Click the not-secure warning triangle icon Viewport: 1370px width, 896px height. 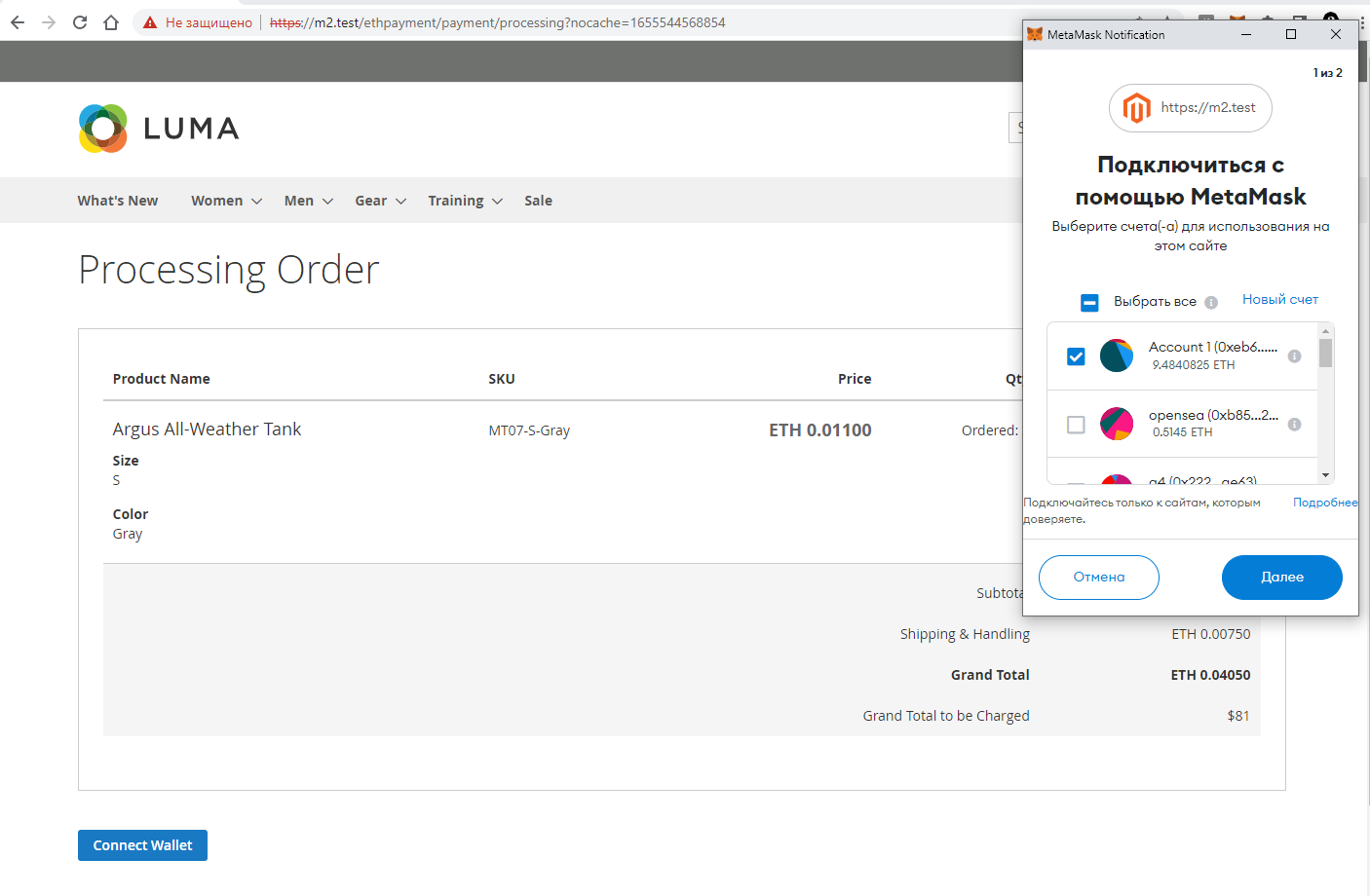coord(150,22)
